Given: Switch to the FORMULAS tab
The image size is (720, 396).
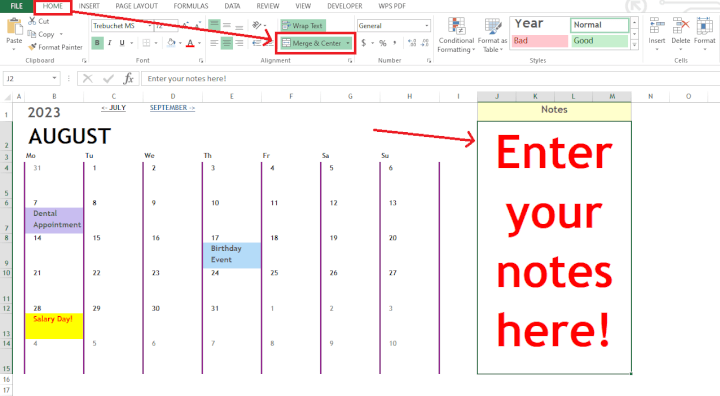Looking at the screenshot, I should pos(191,6).
